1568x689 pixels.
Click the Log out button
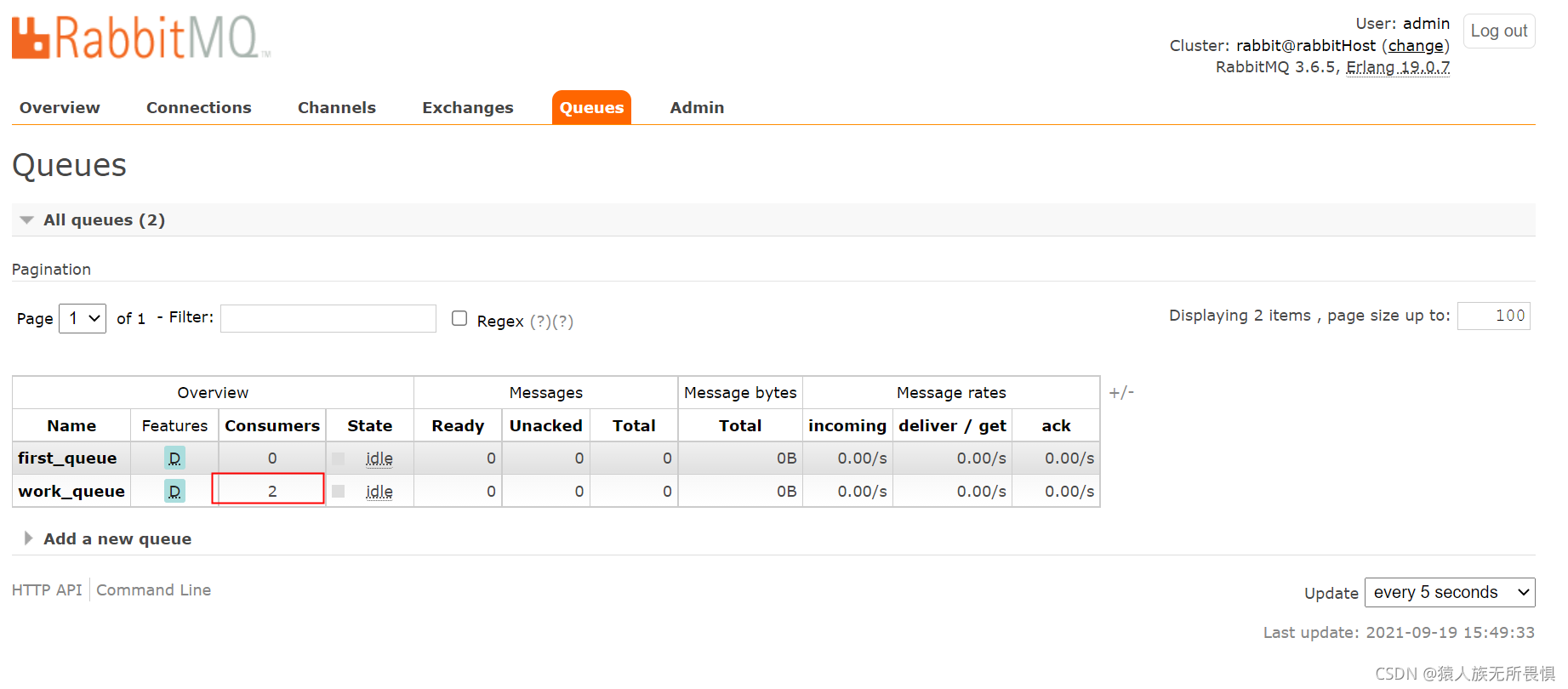click(x=1498, y=31)
